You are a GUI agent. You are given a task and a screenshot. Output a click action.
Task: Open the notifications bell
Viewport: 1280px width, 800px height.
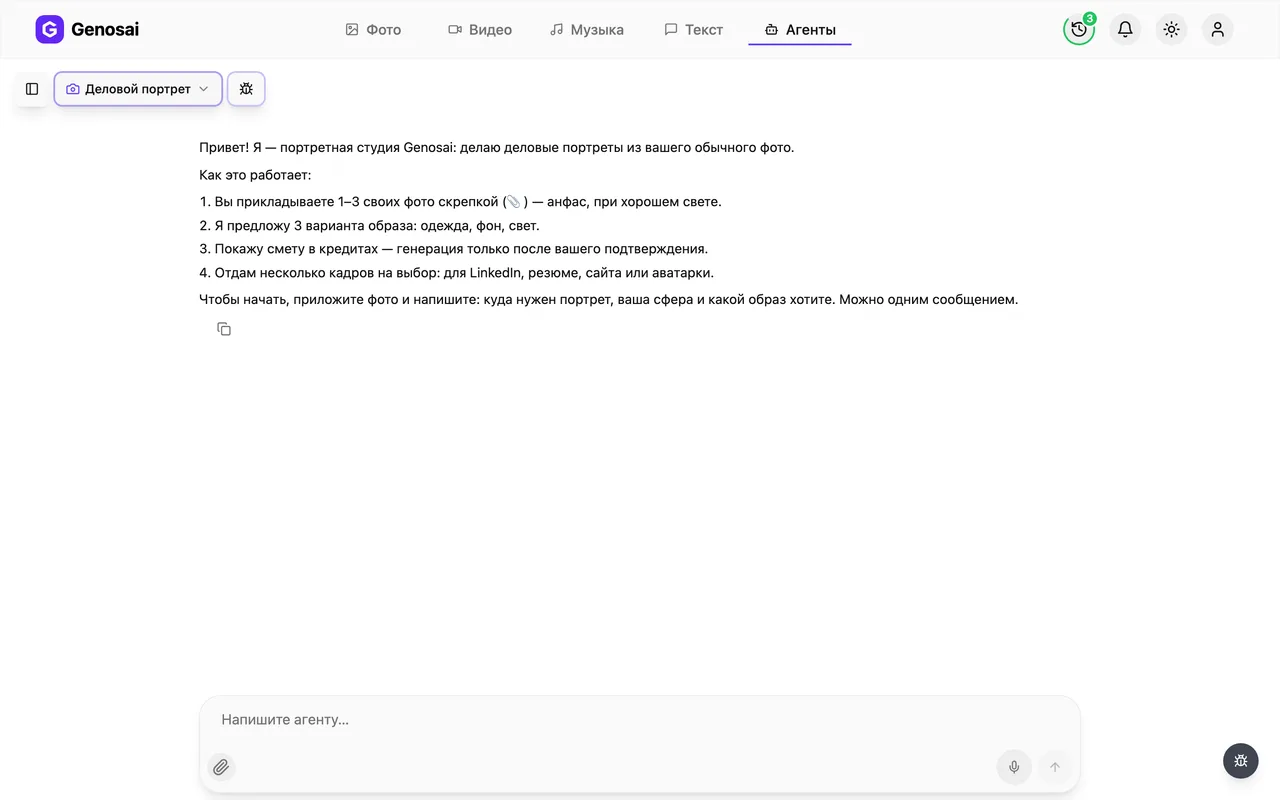[x=1125, y=29]
